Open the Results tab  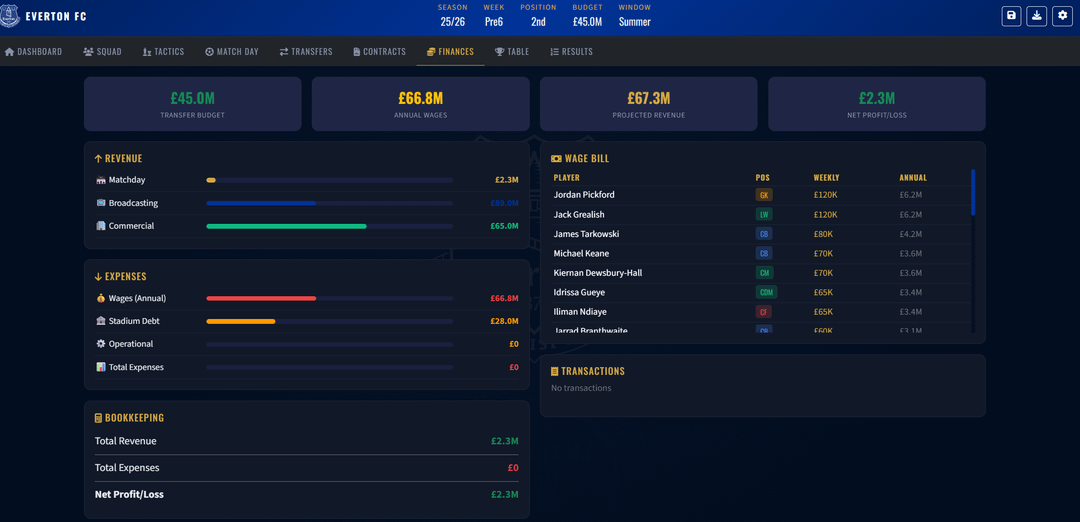point(571,52)
